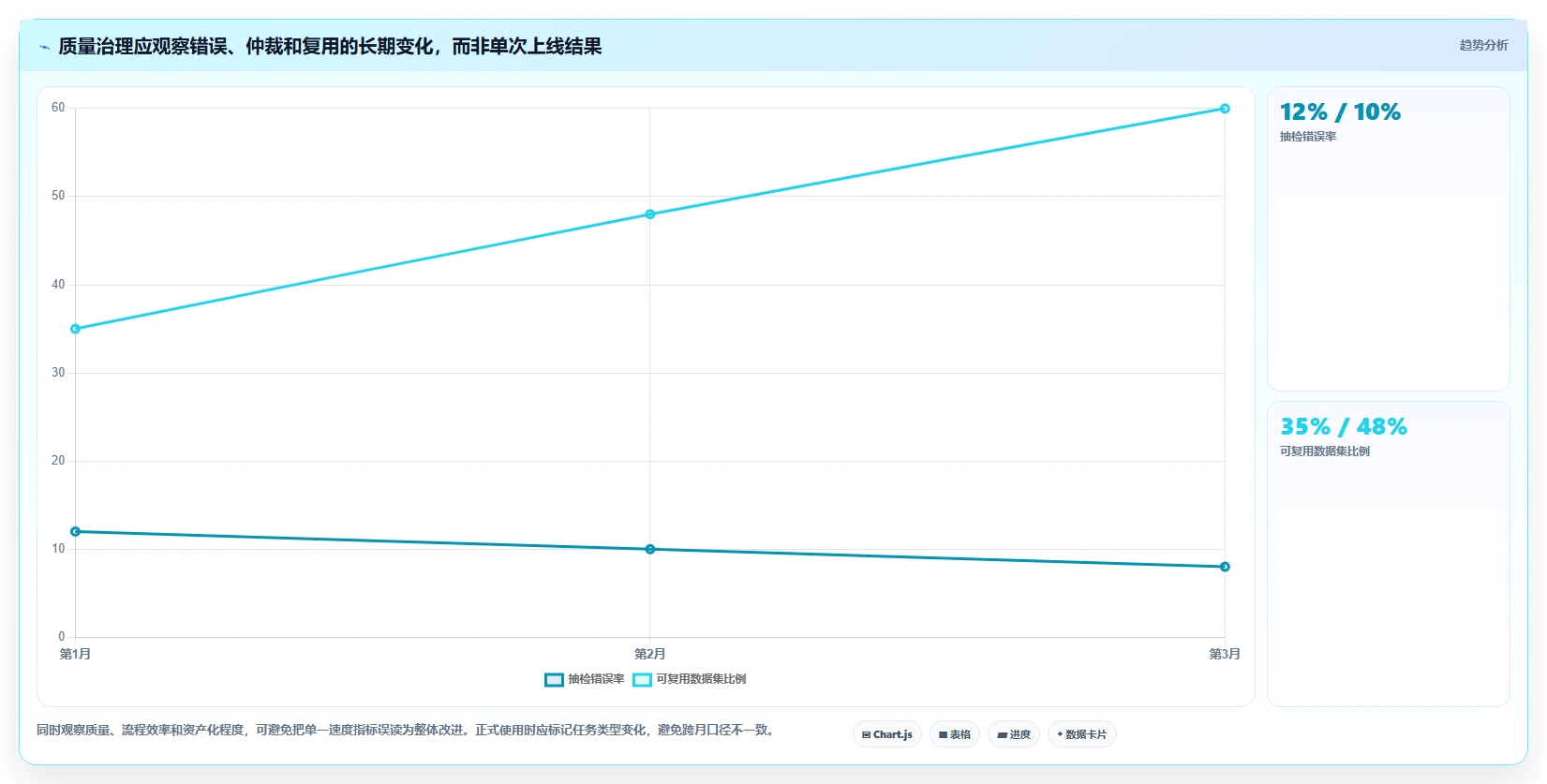
Task: Select the 第2月 point on 抽检错误率 line
Action: [x=650, y=549]
